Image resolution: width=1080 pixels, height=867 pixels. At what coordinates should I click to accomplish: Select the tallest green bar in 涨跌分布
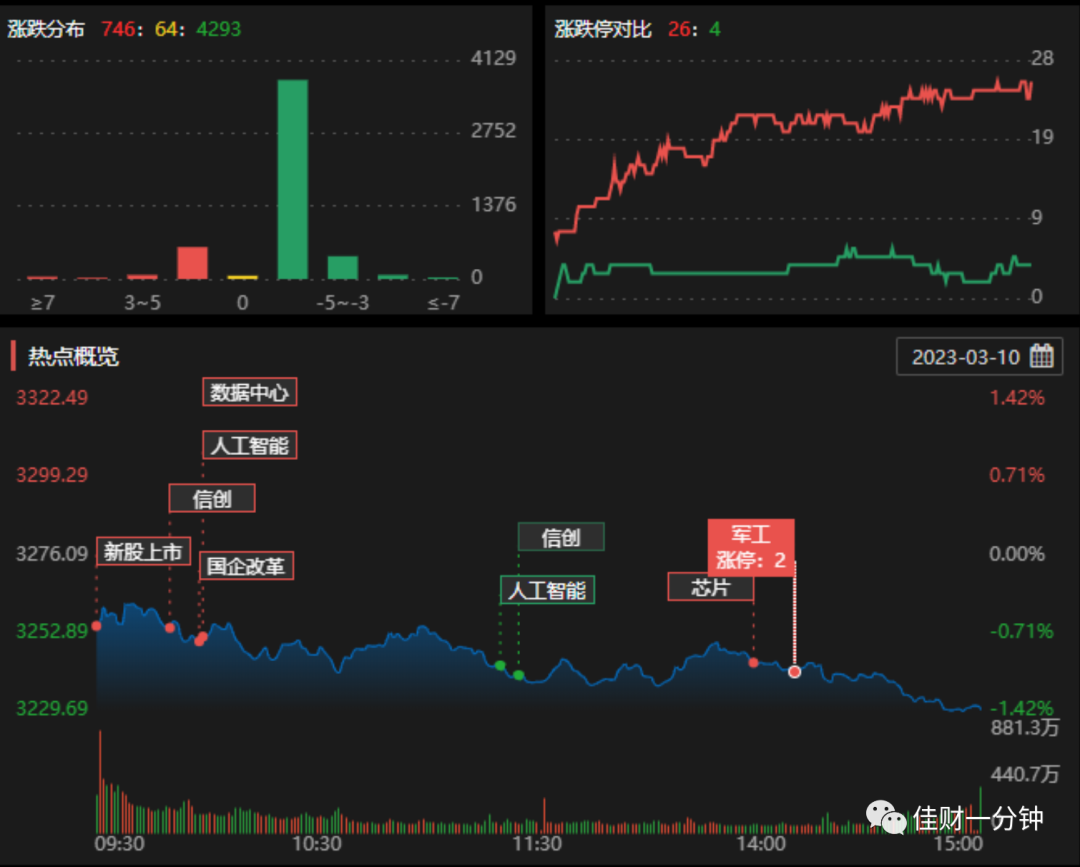coord(293,180)
